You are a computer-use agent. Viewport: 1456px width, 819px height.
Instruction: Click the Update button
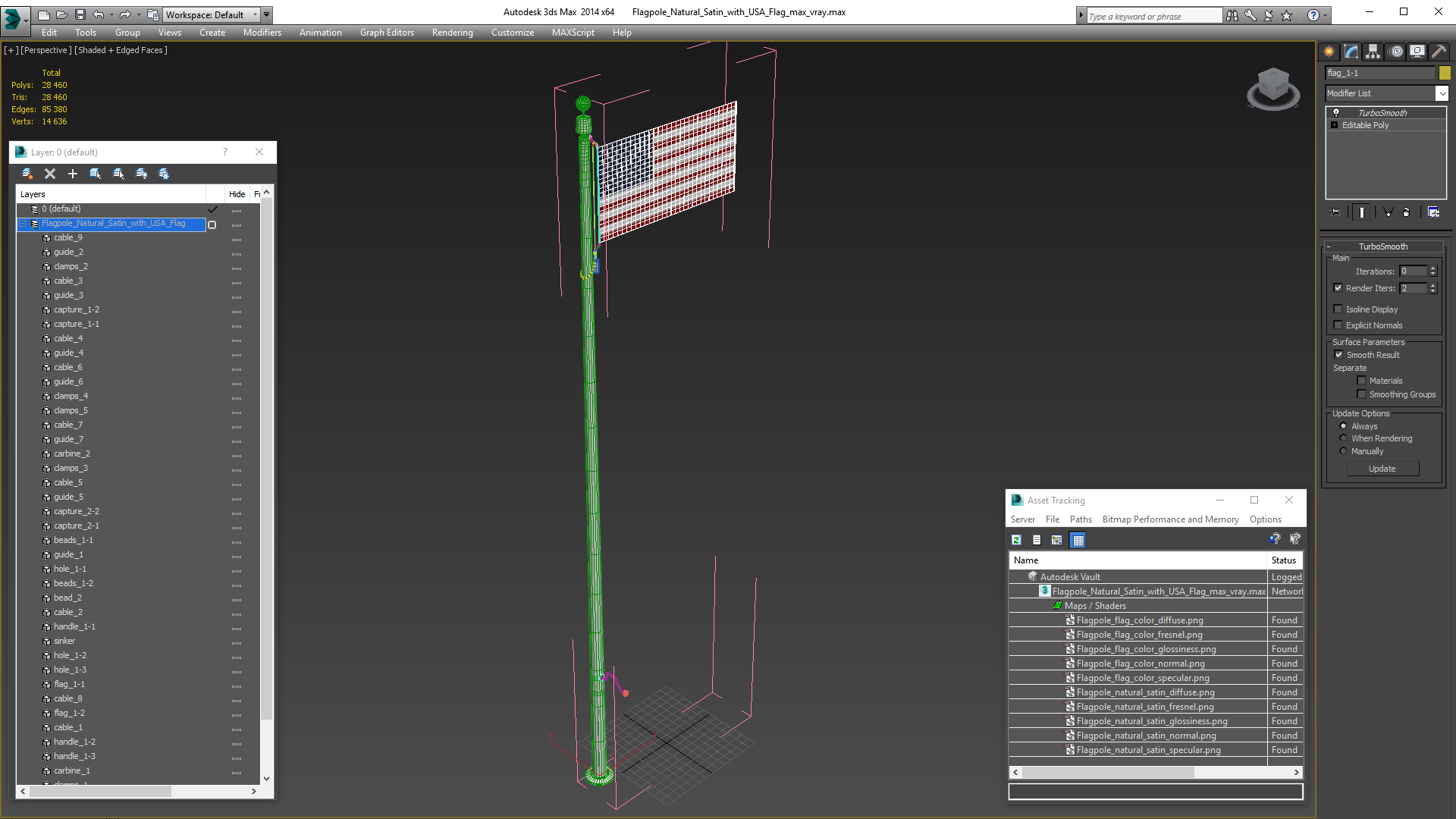(x=1382, y=469)
